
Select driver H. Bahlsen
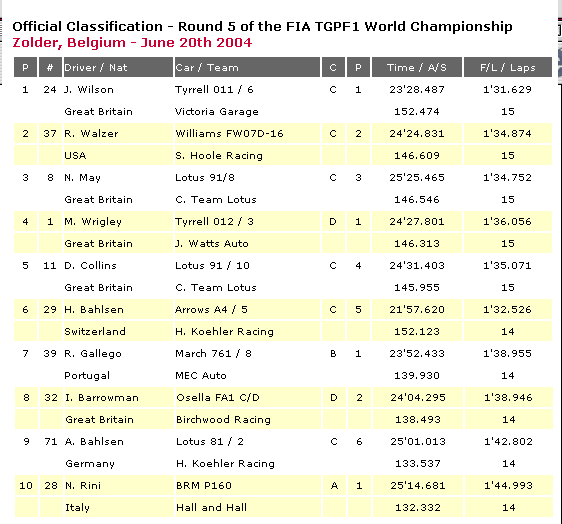94,310
